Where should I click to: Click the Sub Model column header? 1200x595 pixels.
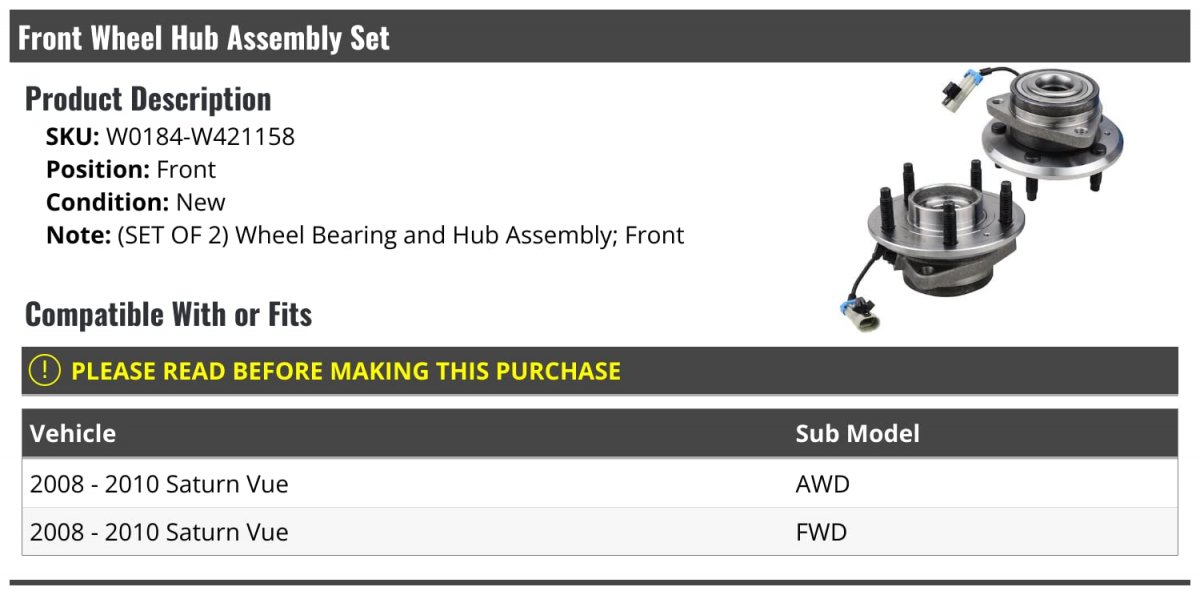(857, 434)
